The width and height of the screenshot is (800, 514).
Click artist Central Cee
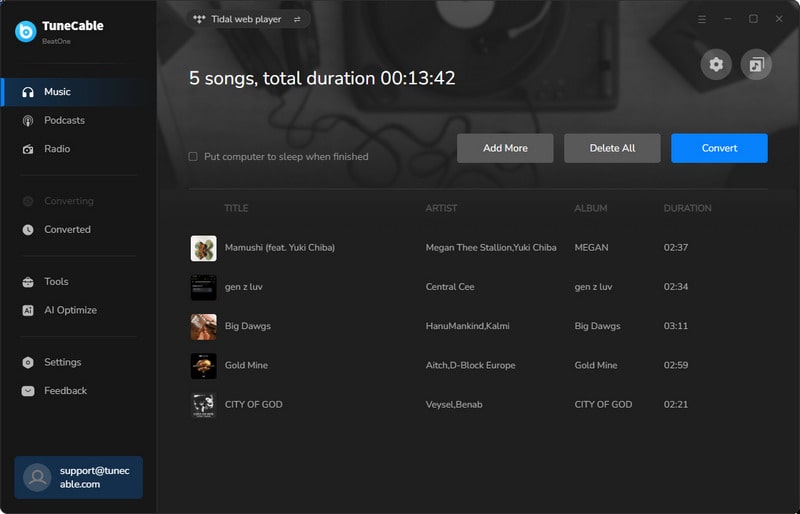pyautogui.click(x=450, y=287)
